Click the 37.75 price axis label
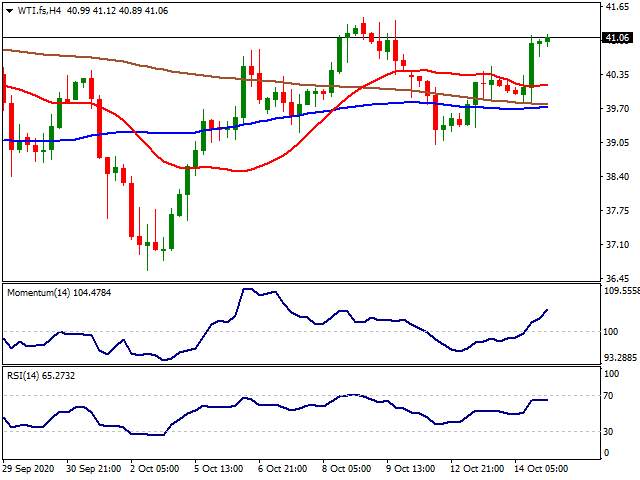The height and width of the screenshot is (480, 640). pos(618,211)
